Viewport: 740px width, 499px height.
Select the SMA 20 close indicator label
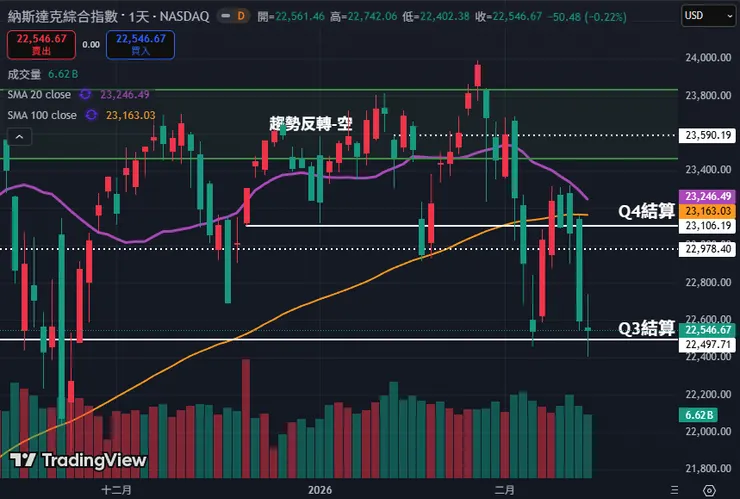click(x=39, y=94)
